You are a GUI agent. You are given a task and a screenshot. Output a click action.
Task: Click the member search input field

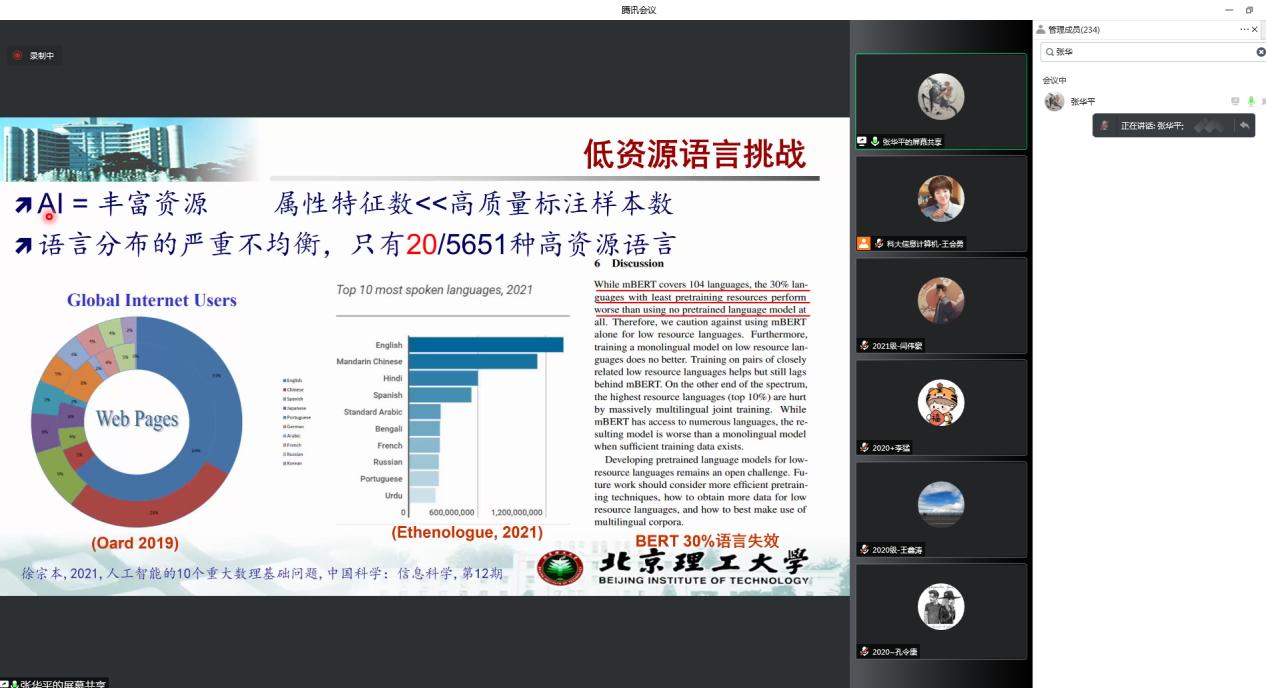(1153, 52)
